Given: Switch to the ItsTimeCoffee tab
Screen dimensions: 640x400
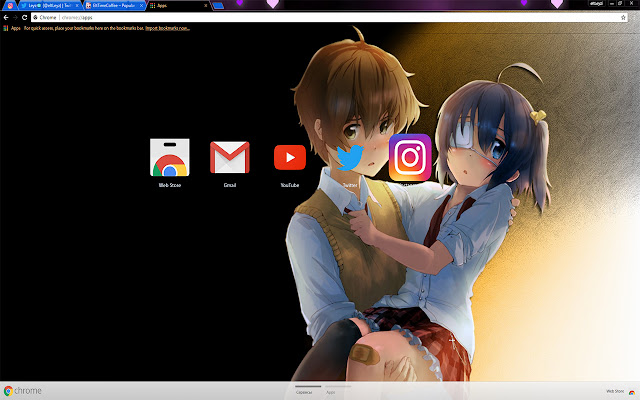Looking at the screenshot, I should click(113, 6).
